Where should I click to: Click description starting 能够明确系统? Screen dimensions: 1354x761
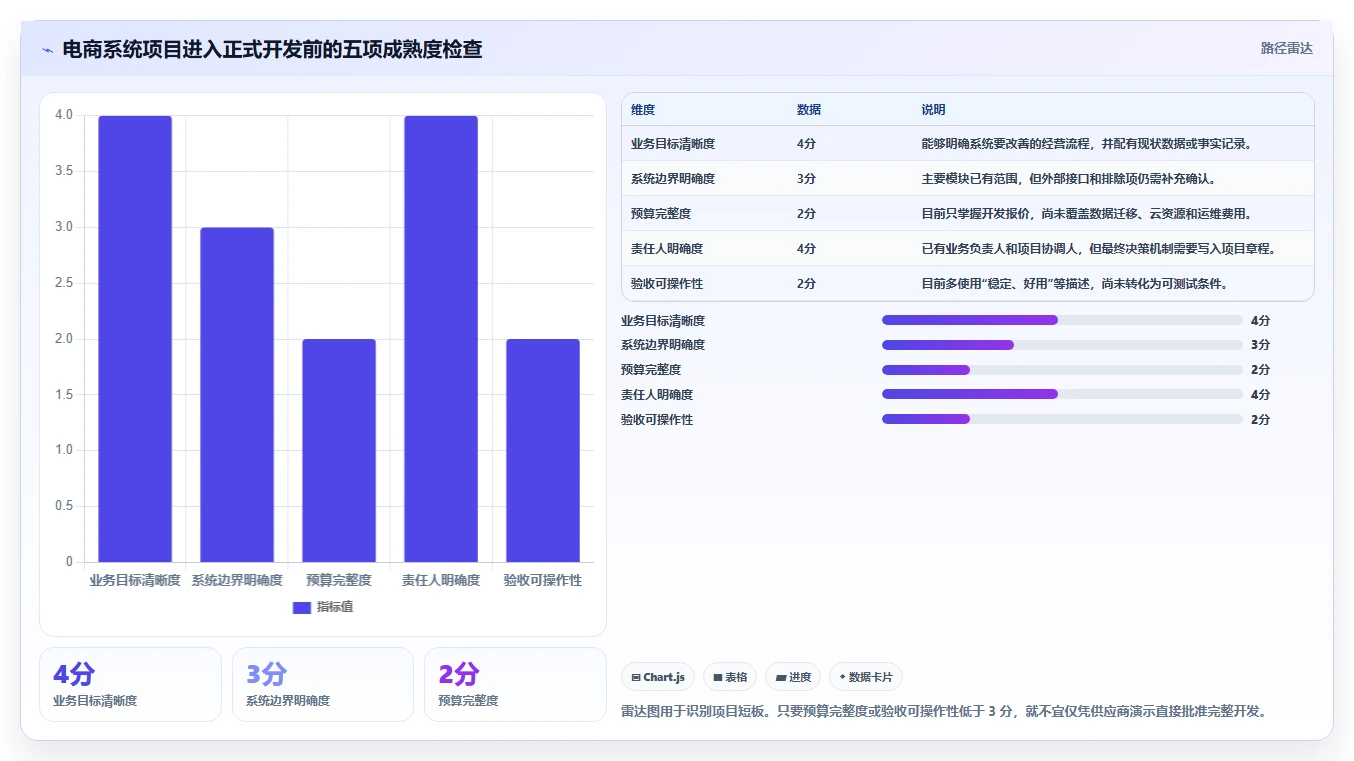1086,144
